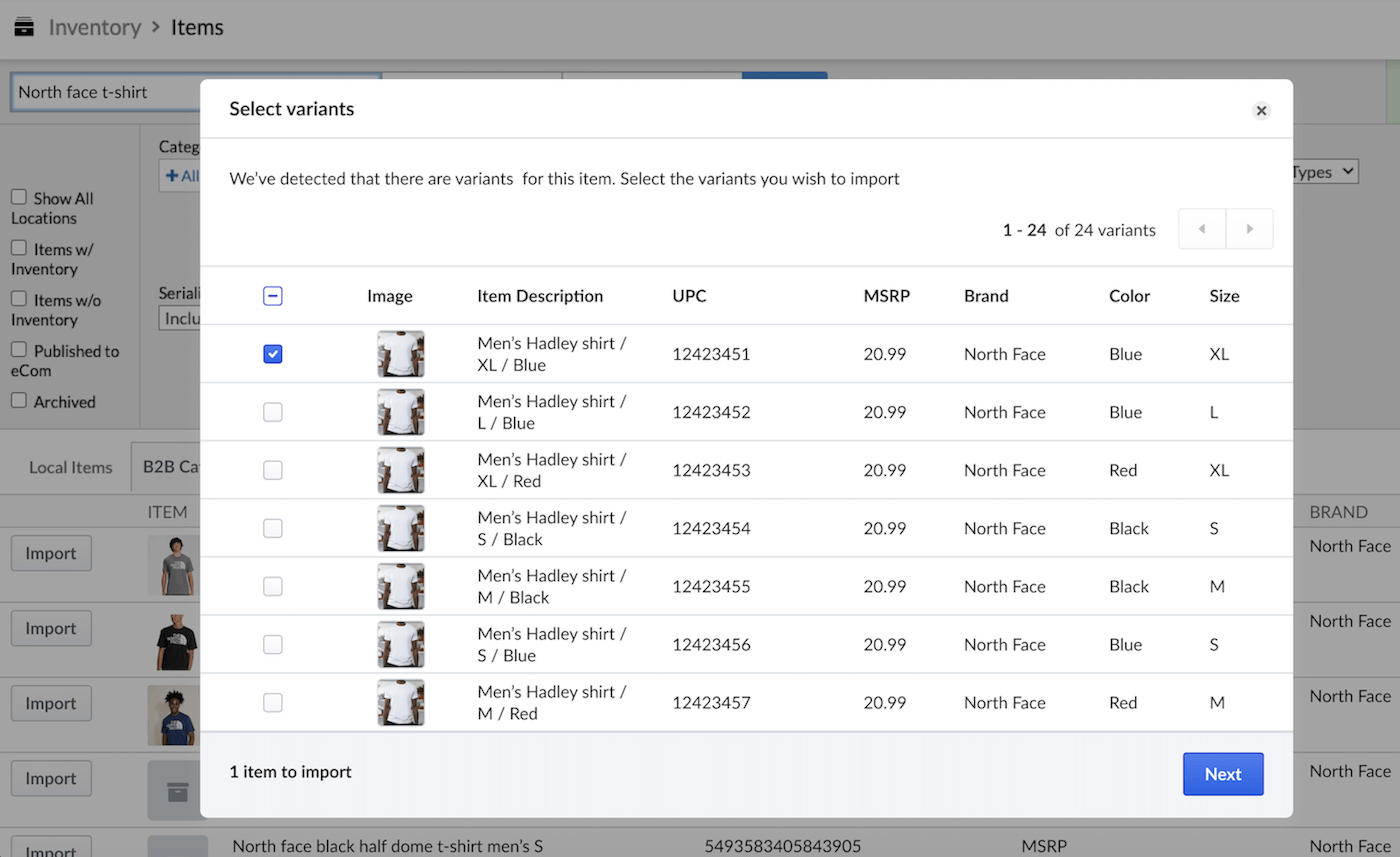
Task: Click the UPC column header
Action: pos(689,296)
